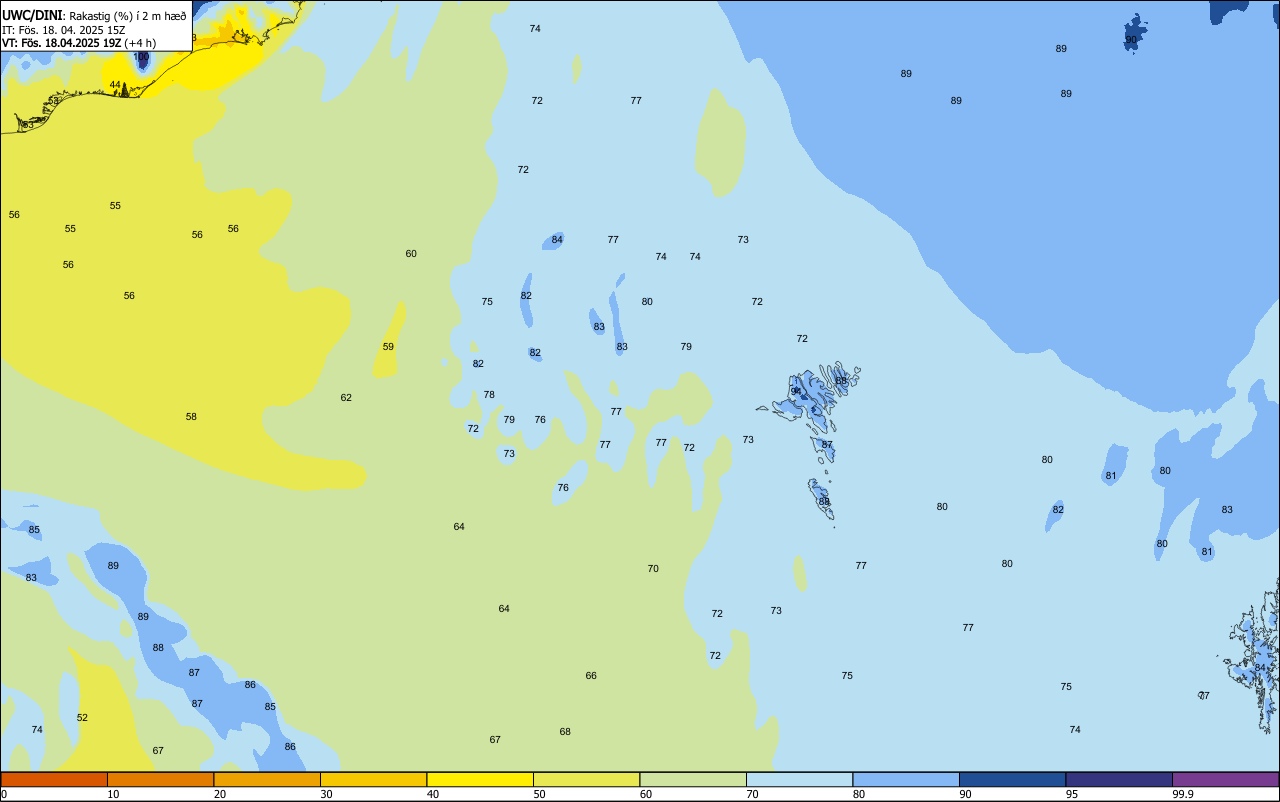This screenshot has width=1280, height=802.
Task: Click the map value '58'
Action: click(191, 417)
